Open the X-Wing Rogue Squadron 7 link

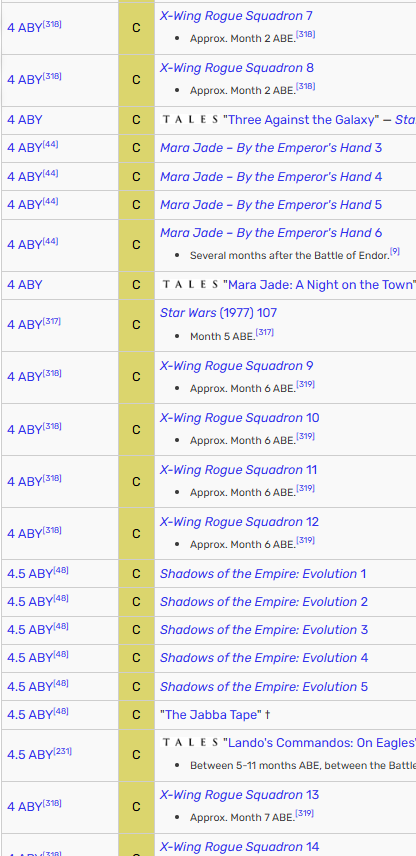(236, 16)
